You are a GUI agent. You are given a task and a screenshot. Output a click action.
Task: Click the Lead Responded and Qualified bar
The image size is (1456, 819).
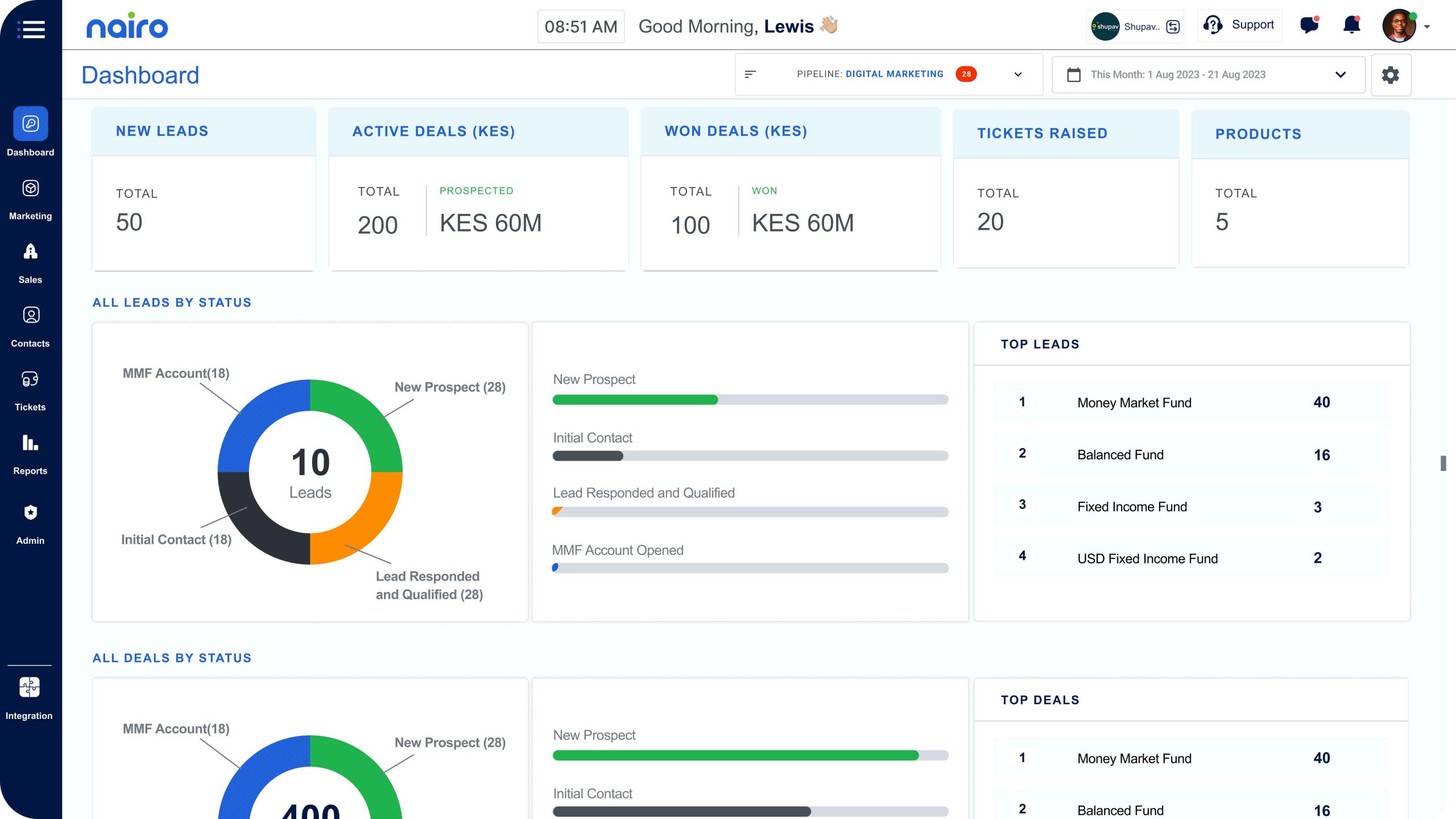tap(750, 512)
